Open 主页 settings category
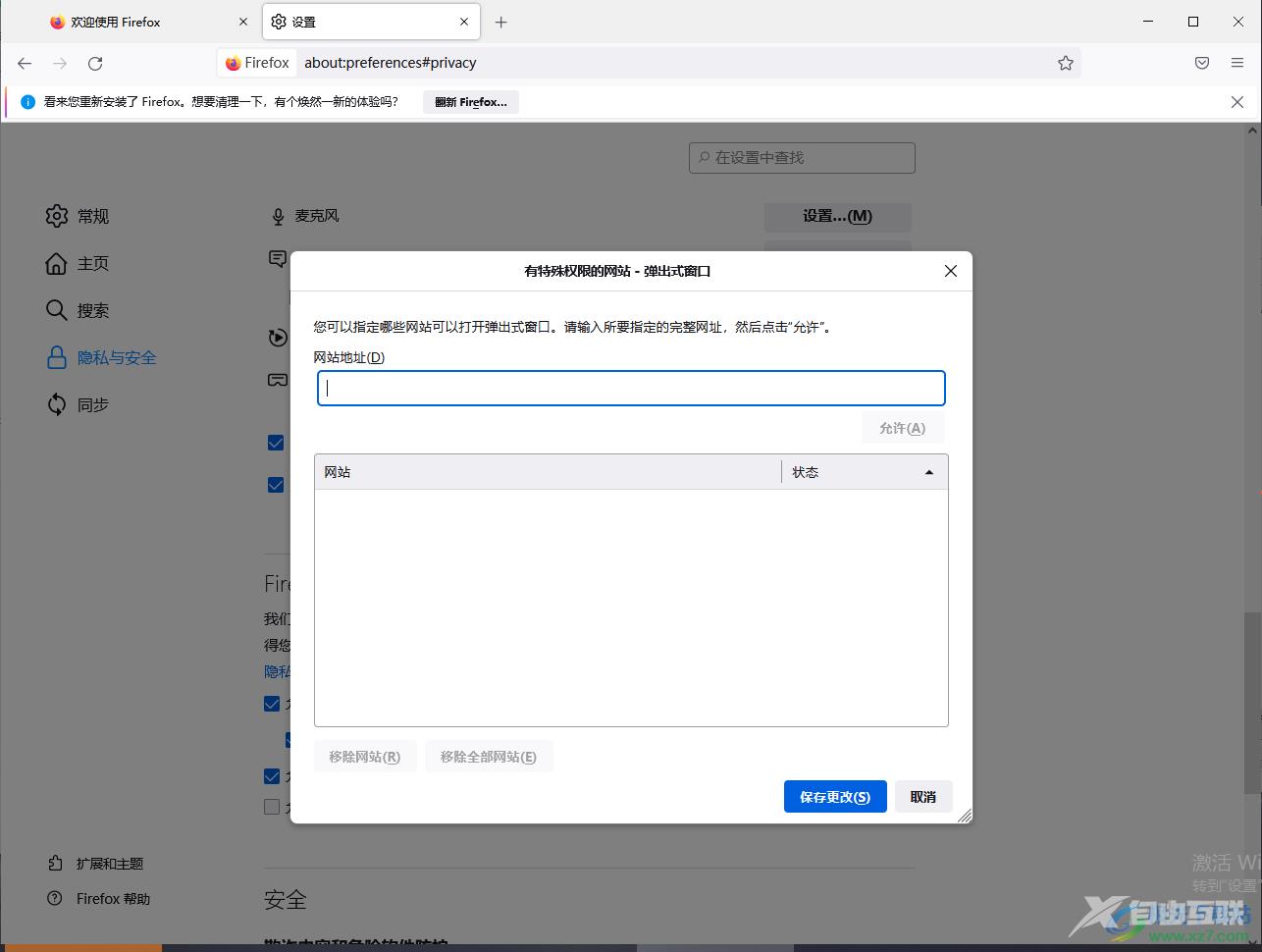This screenshot has width=1262, height=952. [x=78, y=263]
